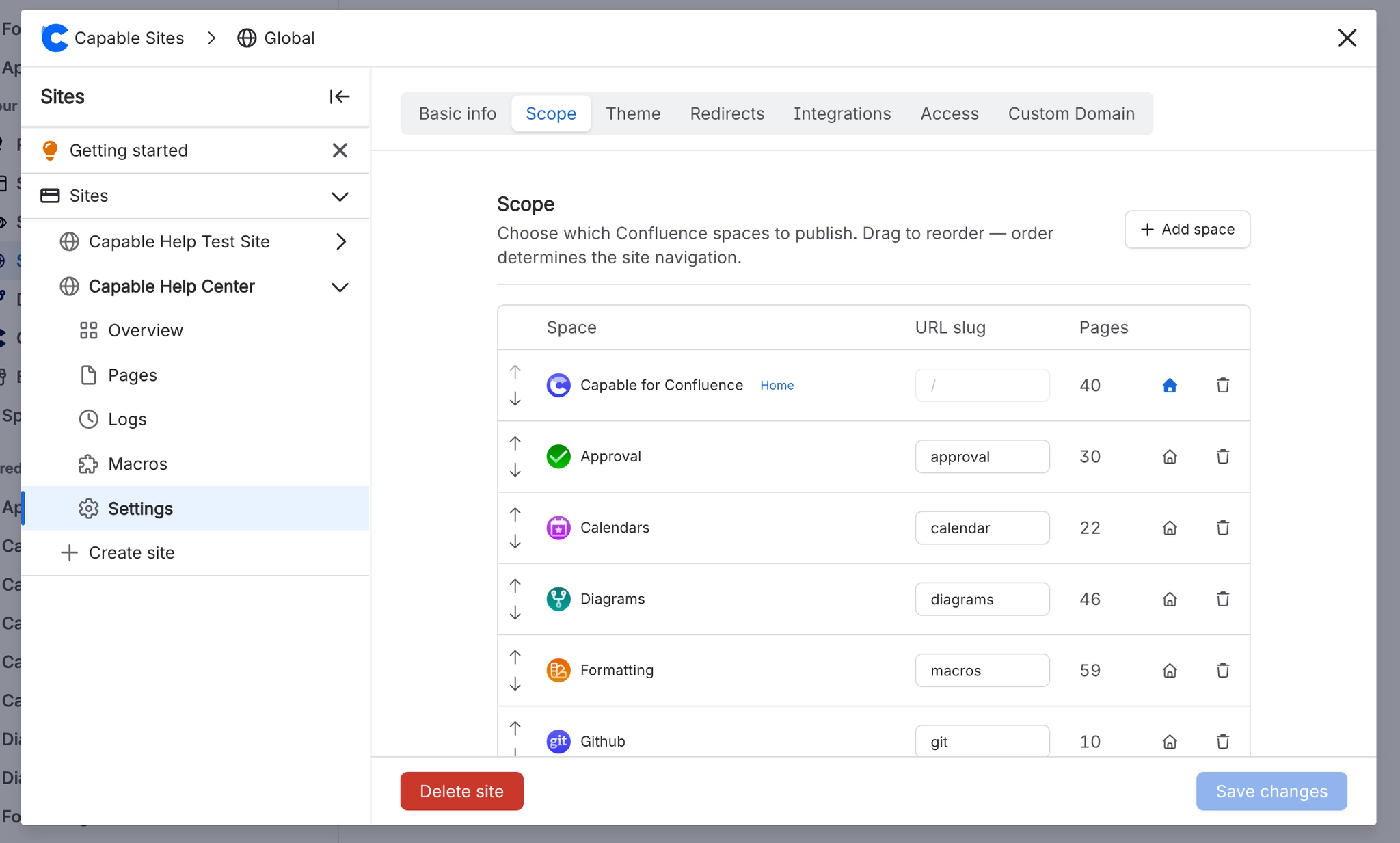Switch to the Basic info tab
This screenshot has width=1400, height=843.
(457, 113)
